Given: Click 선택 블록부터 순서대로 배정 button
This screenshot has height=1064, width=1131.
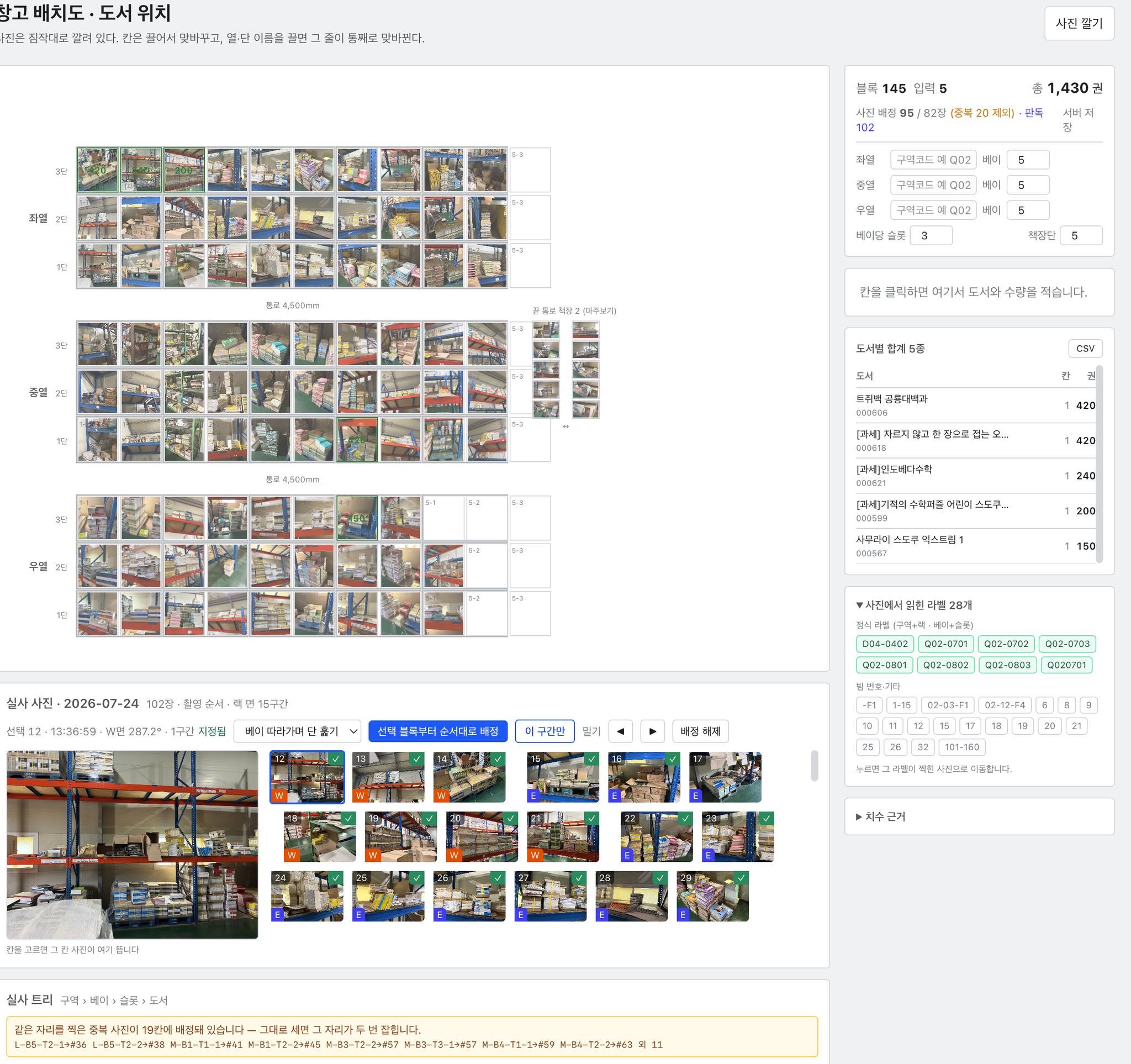Looking at the screenshot, I should point(438,731).
